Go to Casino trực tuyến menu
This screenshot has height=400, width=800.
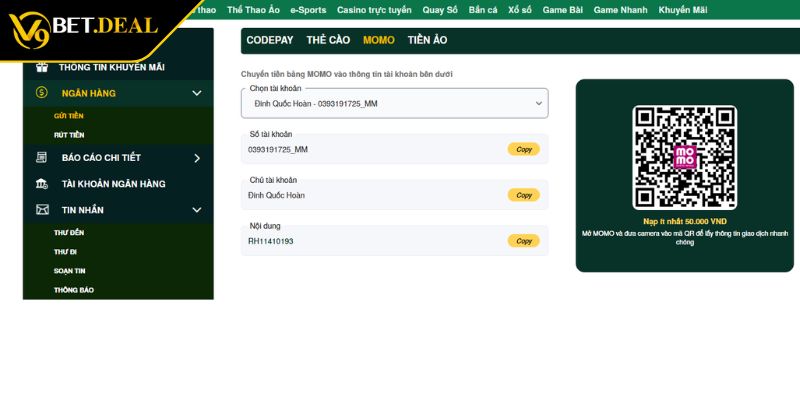pos(373,10)
